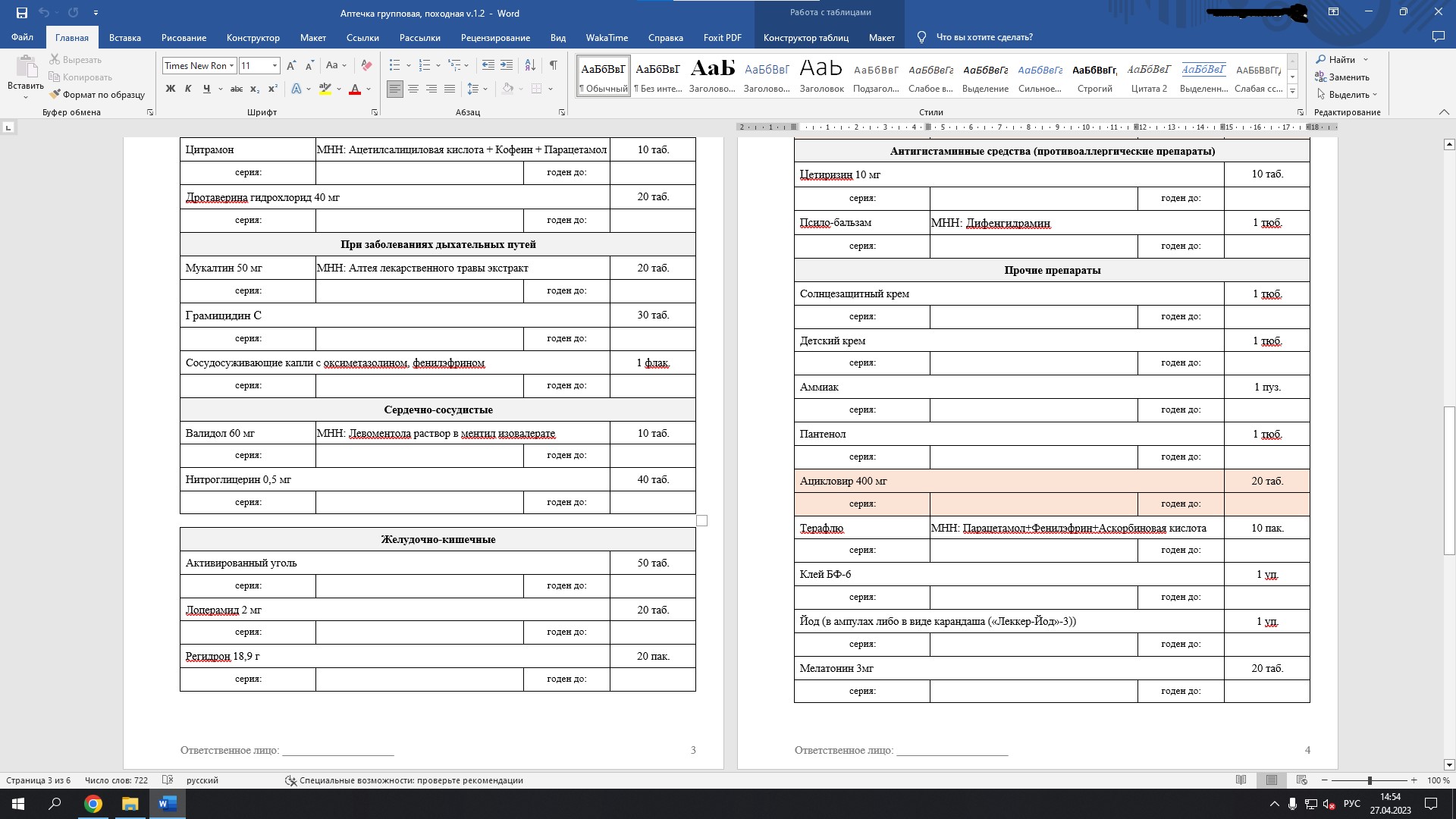Toggle underline (Ч) formatting
The height and width of the screenshot is (819, 1456).
pos(206,89)
